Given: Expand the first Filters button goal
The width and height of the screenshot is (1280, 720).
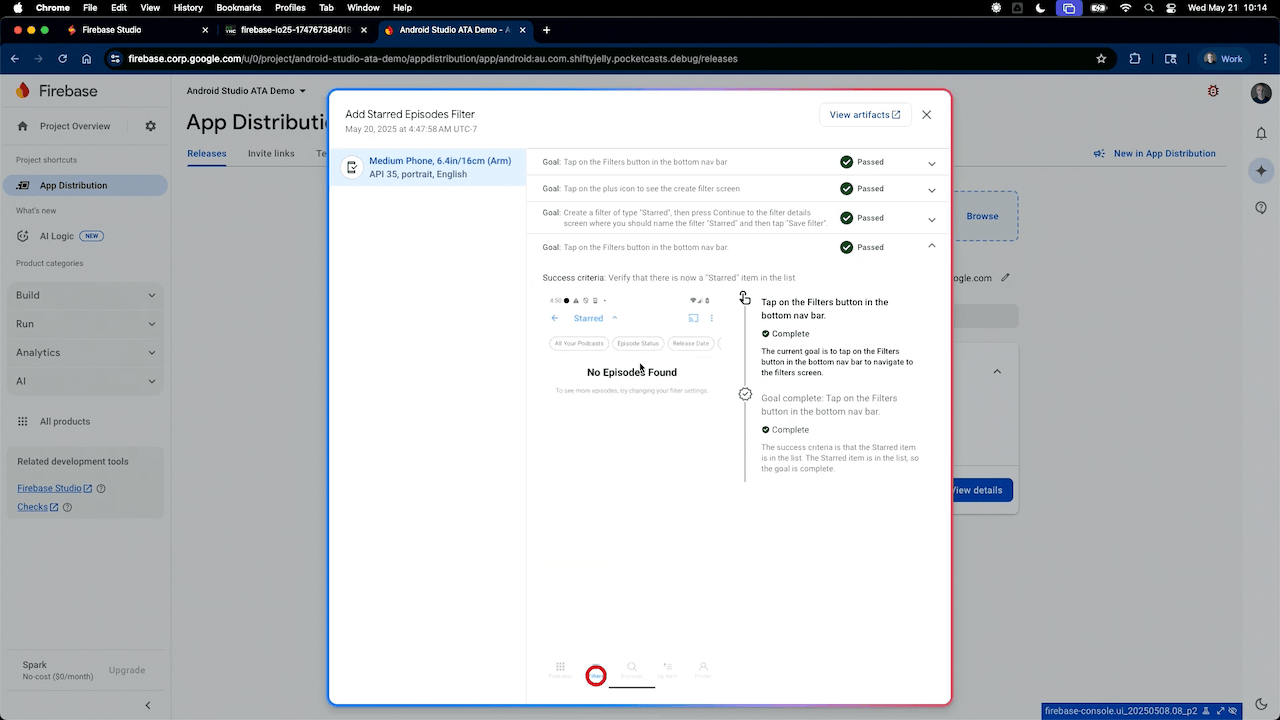Looking at the screenshot, I should pos(931,163).
